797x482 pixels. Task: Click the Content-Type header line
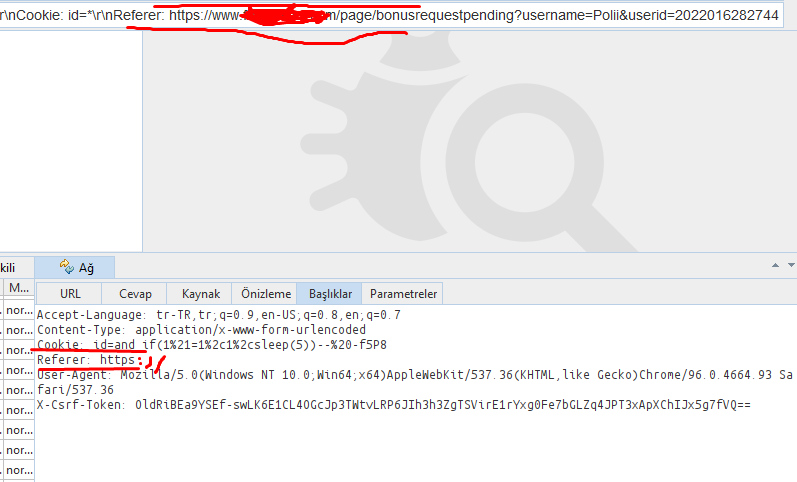(201, 329)
